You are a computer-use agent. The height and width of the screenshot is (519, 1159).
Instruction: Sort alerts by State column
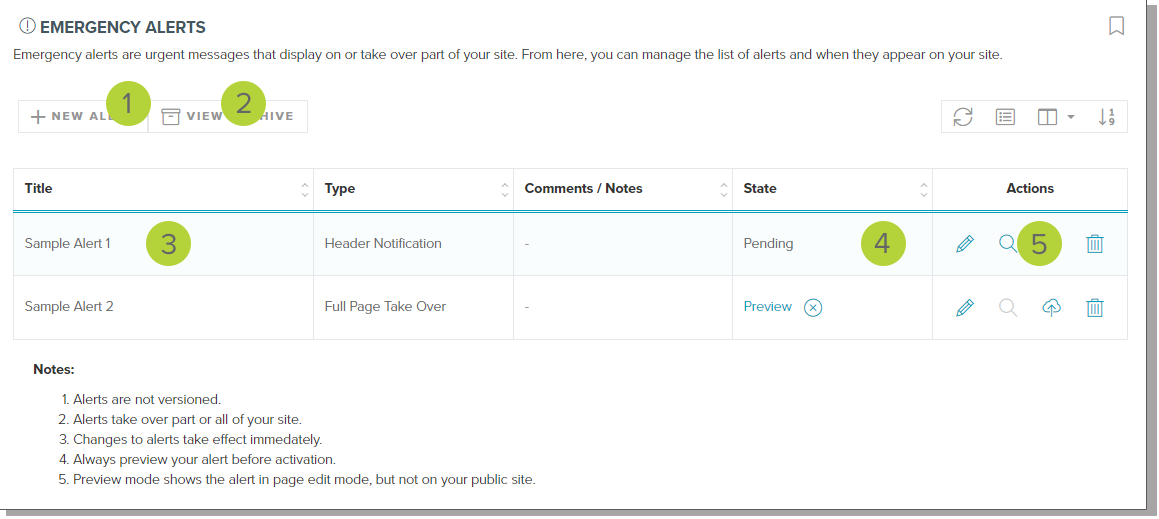923,189
